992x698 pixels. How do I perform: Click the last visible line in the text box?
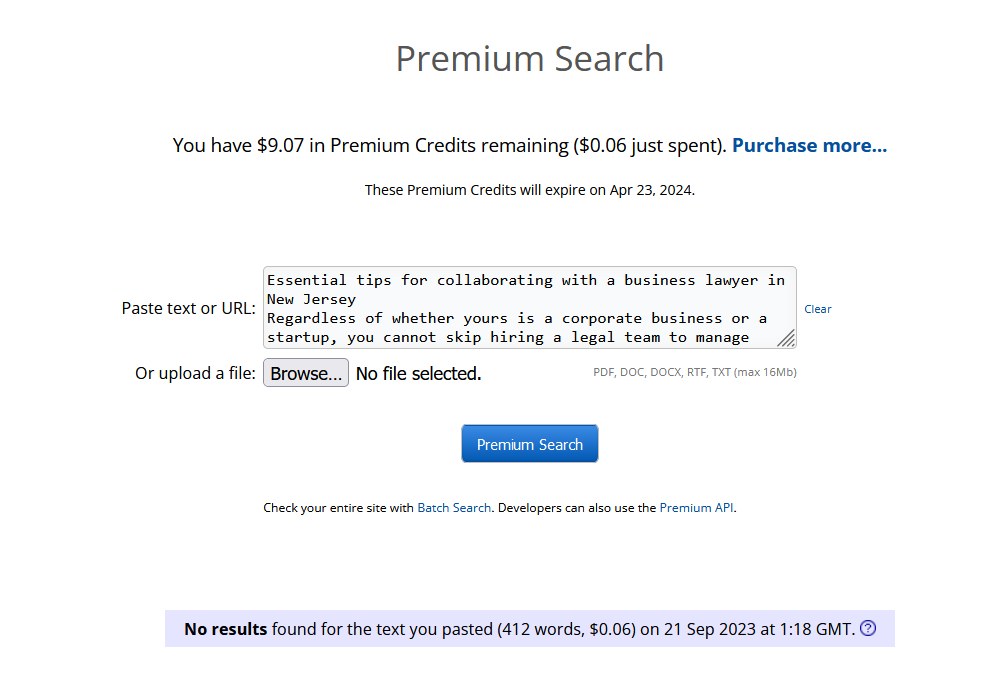coord(508,338)
